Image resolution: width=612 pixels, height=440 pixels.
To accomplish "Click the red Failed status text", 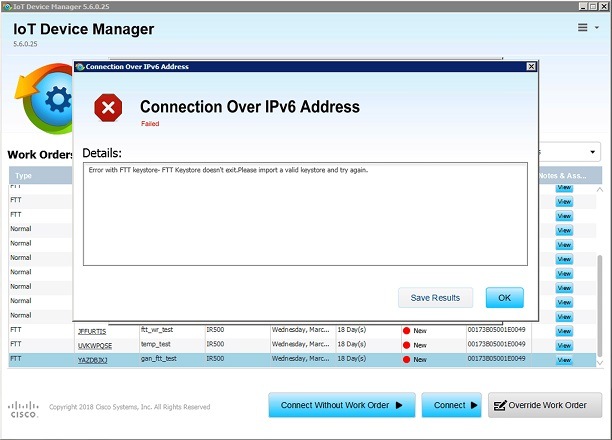I will pyautogui.click(x=150, y=123).
